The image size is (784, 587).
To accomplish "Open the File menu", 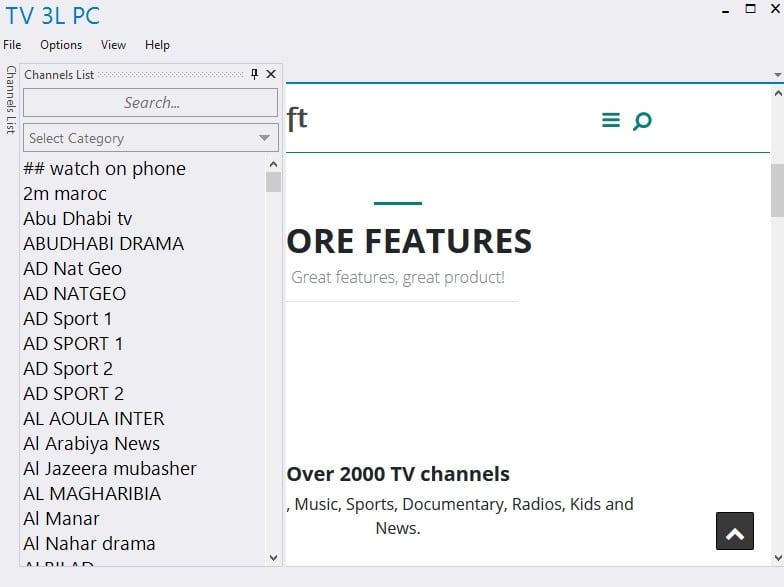I will [12, 45].
